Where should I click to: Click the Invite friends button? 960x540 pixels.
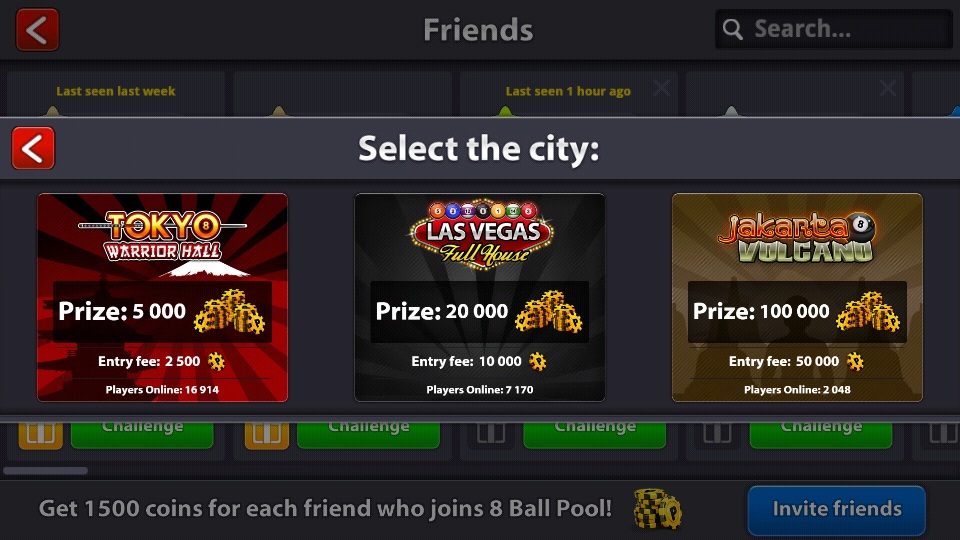(x=836, y=509)
